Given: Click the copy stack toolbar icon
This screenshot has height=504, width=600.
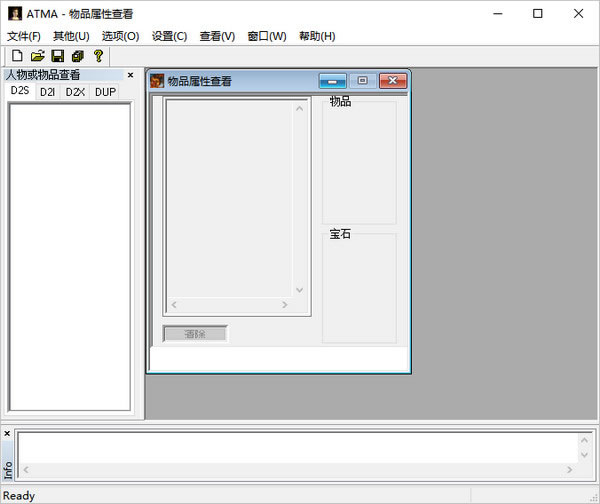Looking at the screenshot, I should [x=78, y=56].
